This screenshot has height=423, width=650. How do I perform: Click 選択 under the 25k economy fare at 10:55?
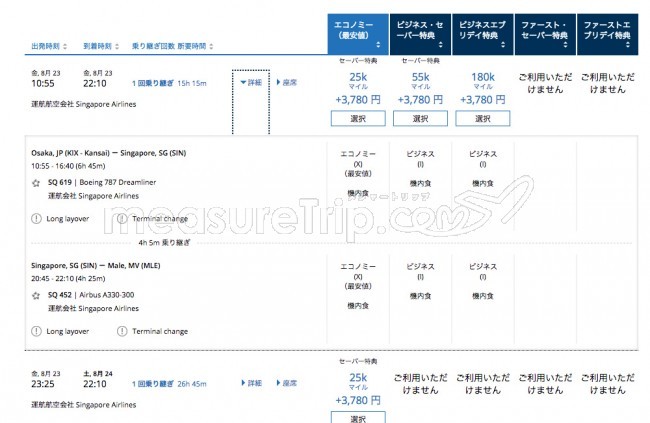click(x=358, y=119)
